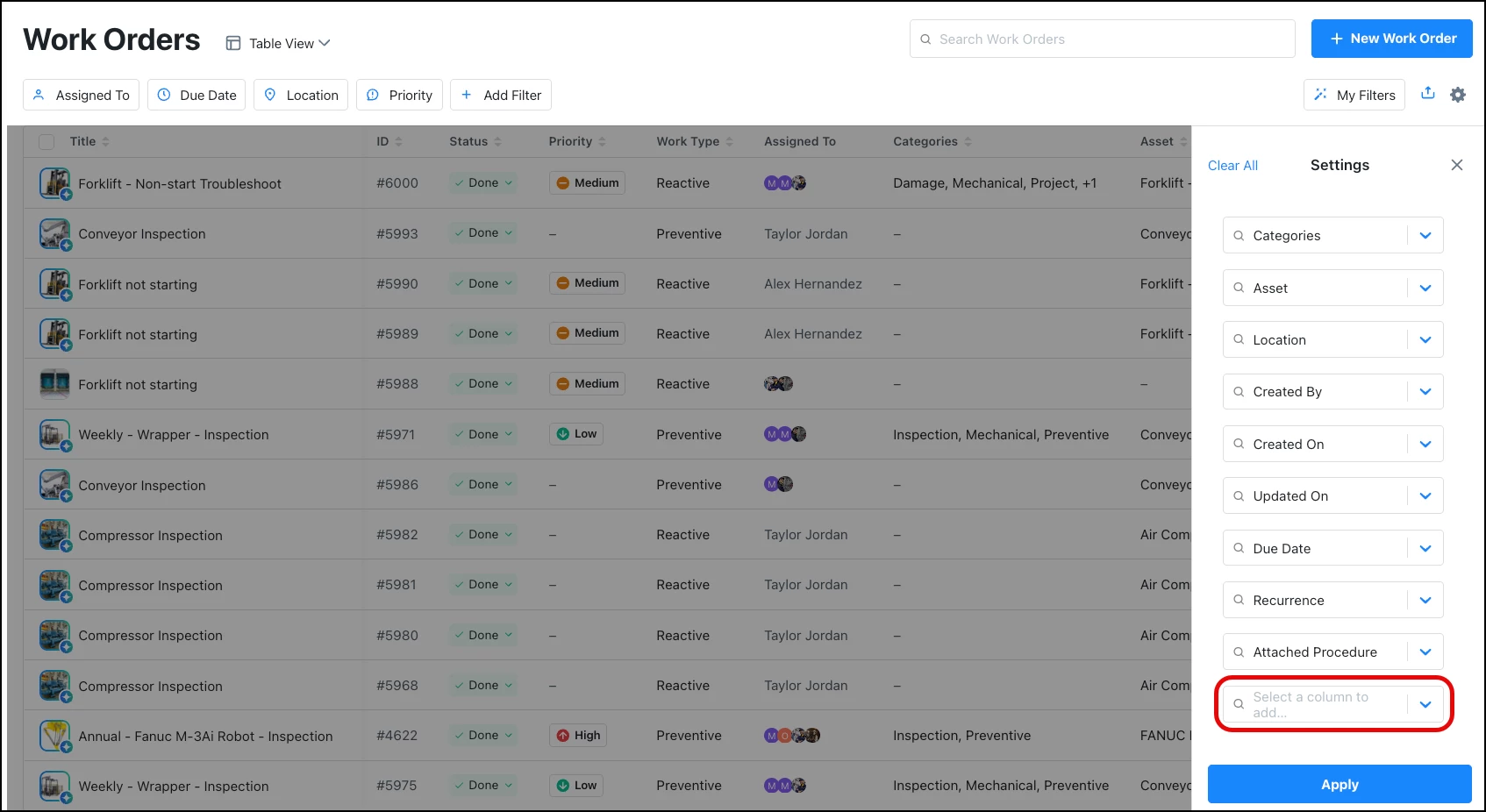Open the Done status dropdown for #5982
The height and width of the screenshot is (812, 1486).
coord(483,534)
